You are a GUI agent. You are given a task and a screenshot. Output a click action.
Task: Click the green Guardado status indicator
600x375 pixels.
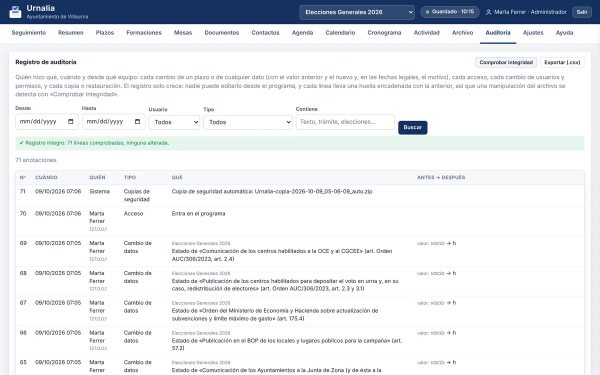450,12
